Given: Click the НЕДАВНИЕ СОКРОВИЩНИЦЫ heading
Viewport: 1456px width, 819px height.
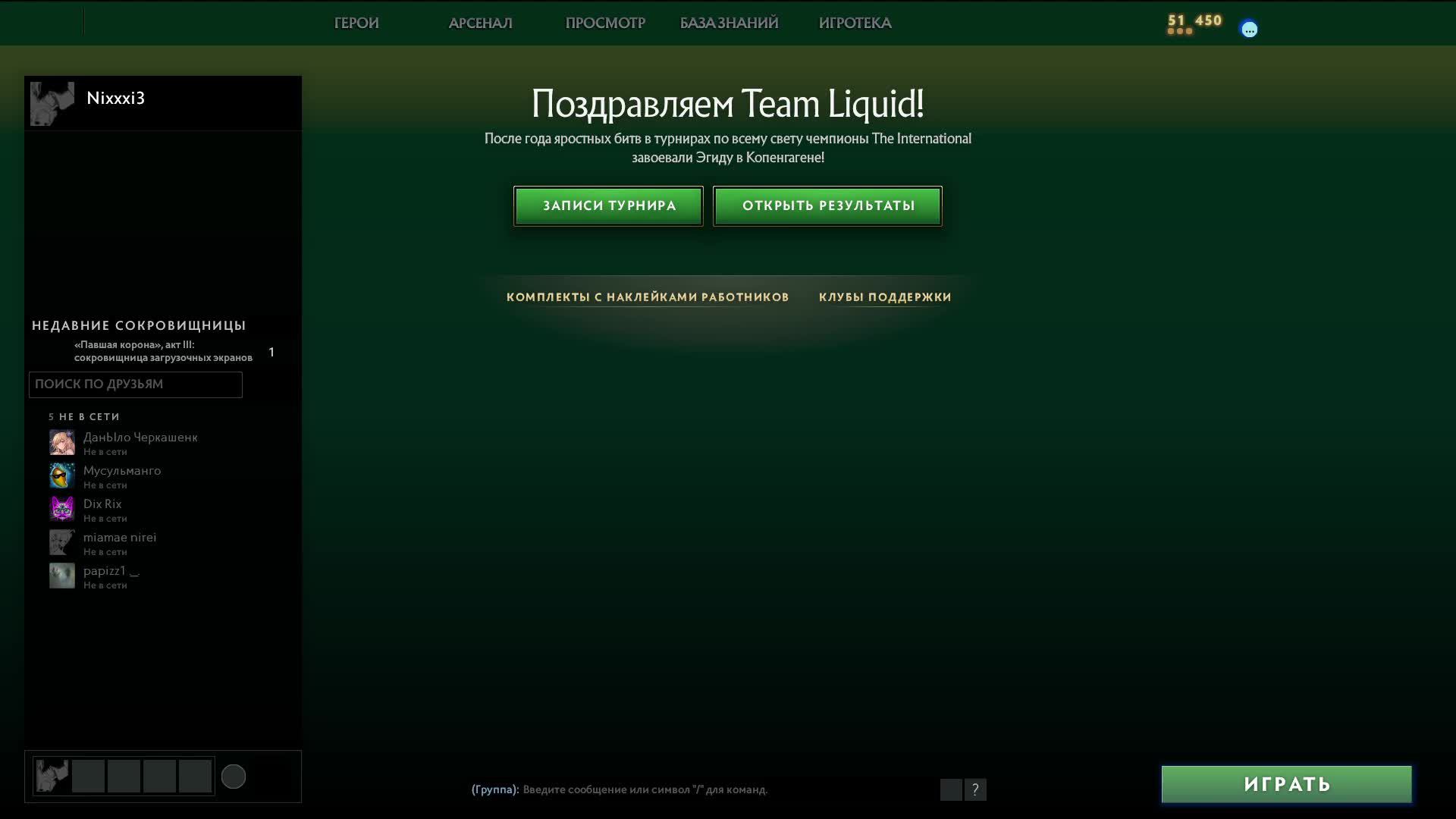Looking at the screenshot, I should tap(139, 325).
